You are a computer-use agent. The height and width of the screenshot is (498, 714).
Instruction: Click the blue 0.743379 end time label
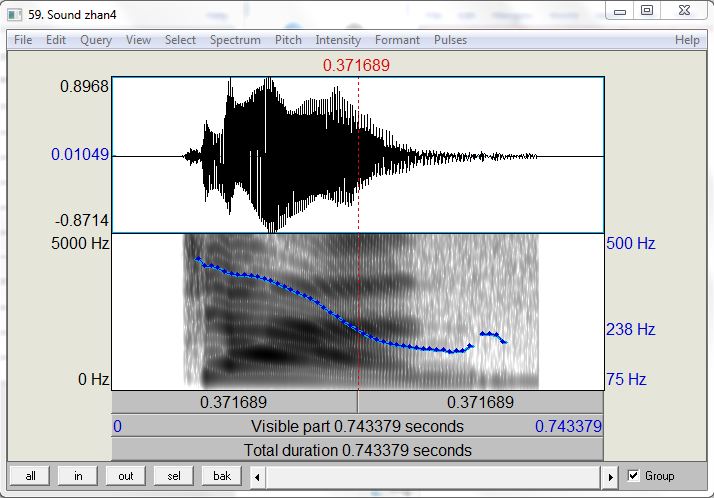pos(568,426)
